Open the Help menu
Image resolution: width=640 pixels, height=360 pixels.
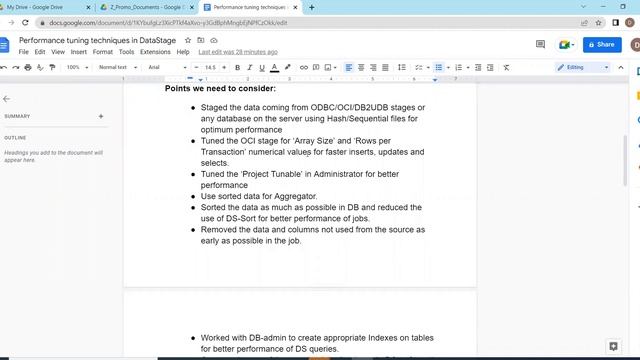pos(183,52)
